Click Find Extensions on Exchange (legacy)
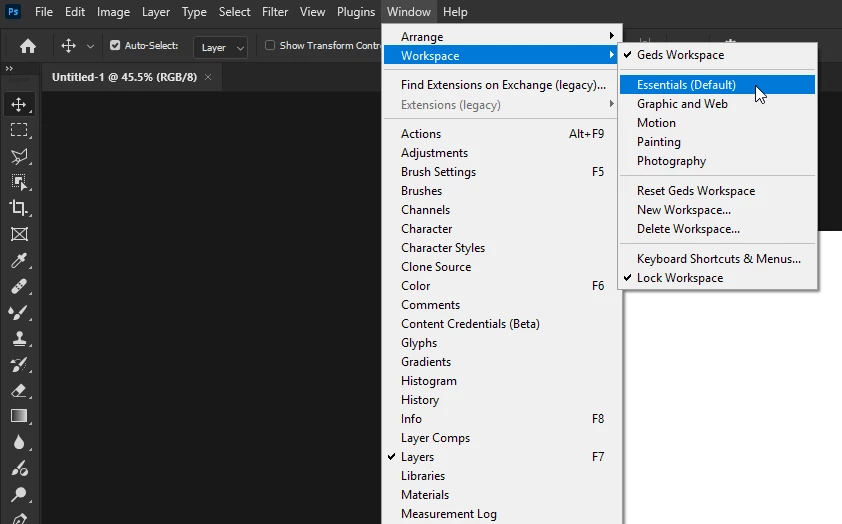This screenshot has width=842, height=524. (502, 85)
